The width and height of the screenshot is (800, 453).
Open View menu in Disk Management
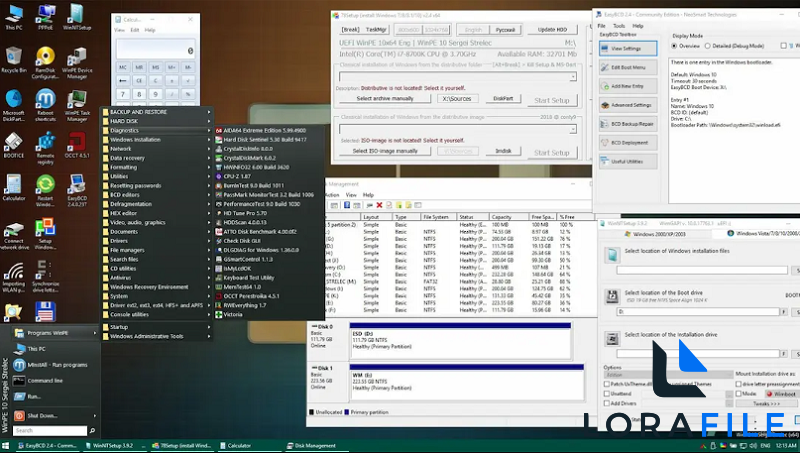(352, 195)
